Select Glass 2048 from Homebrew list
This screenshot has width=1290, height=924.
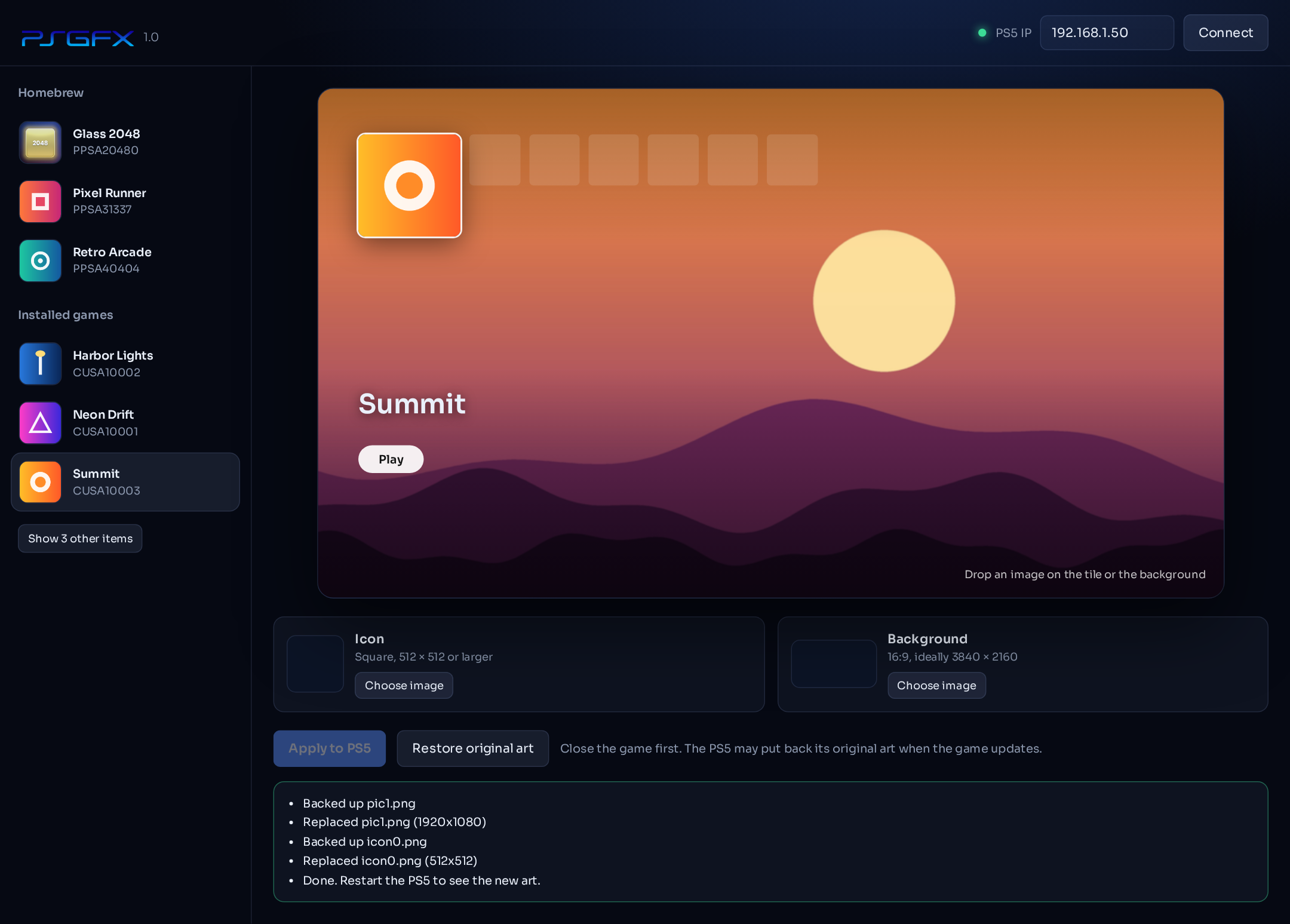click(125, 142)
